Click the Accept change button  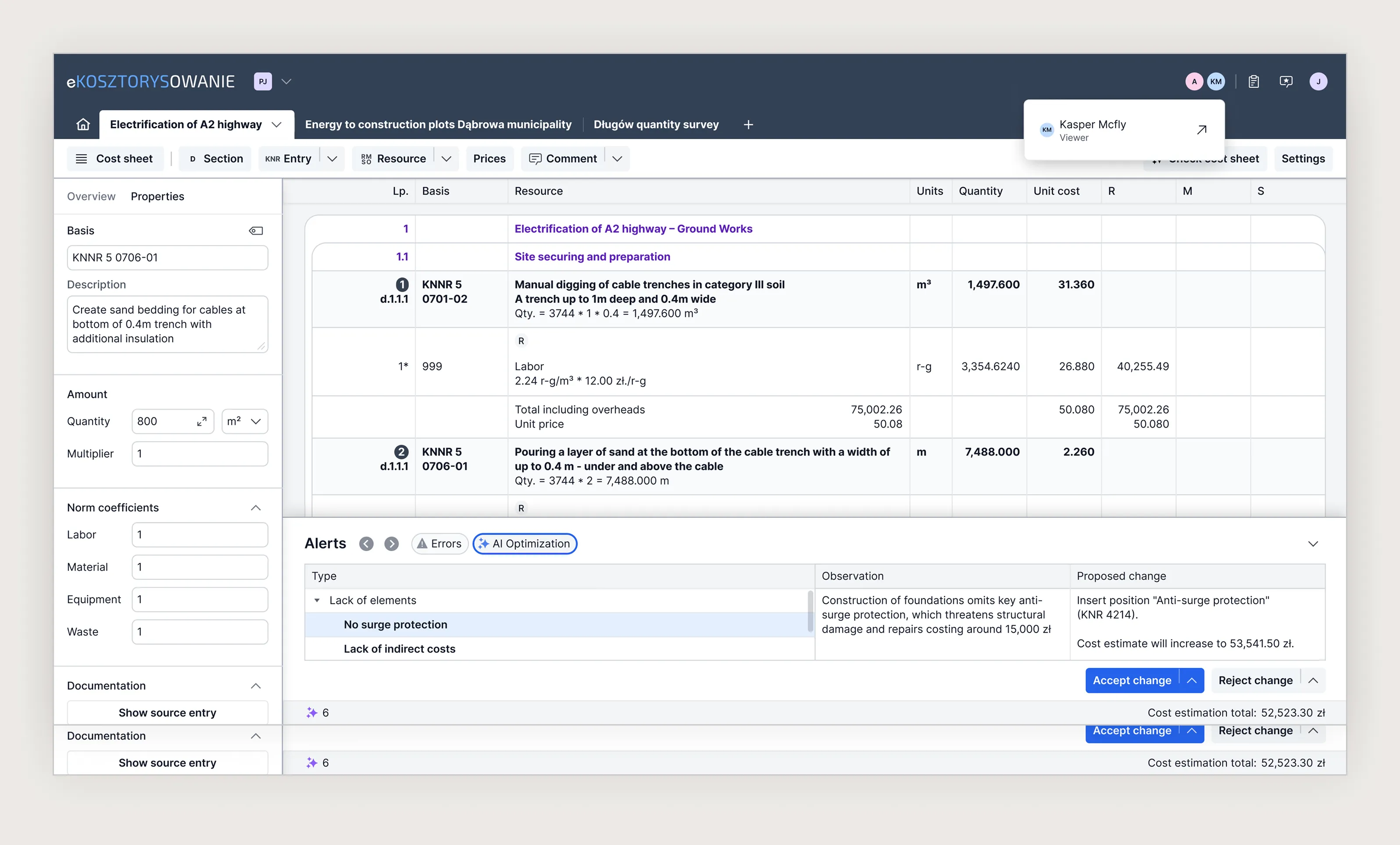click(1132, 681)
